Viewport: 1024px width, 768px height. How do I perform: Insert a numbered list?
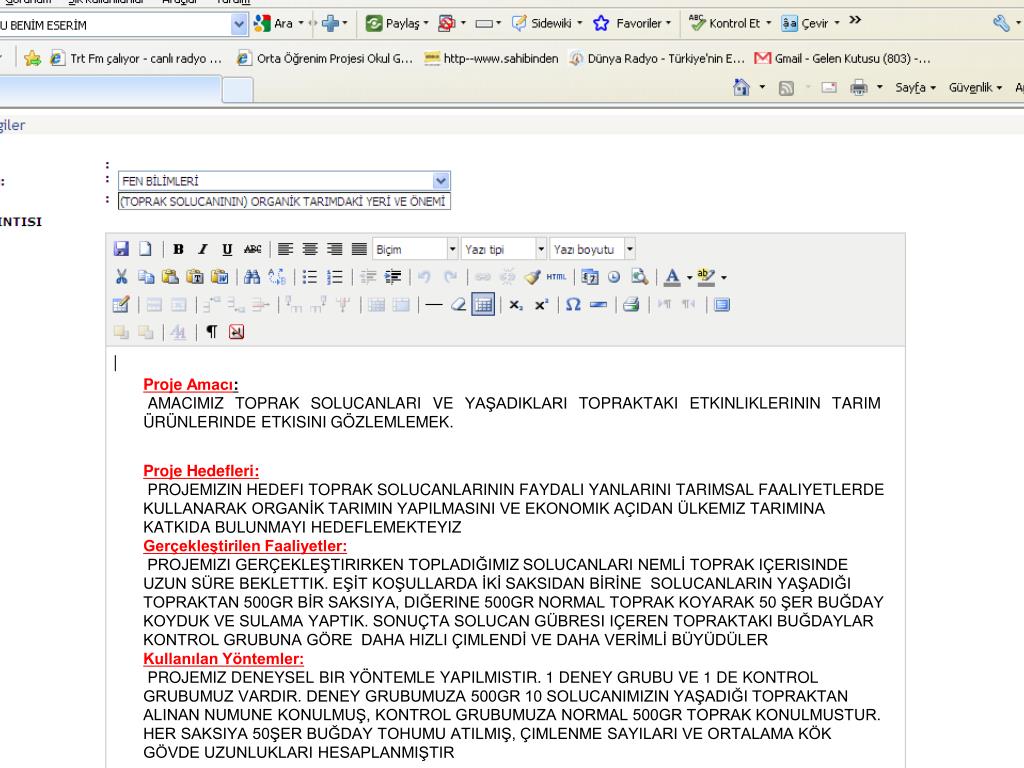(x=334, y=277)
